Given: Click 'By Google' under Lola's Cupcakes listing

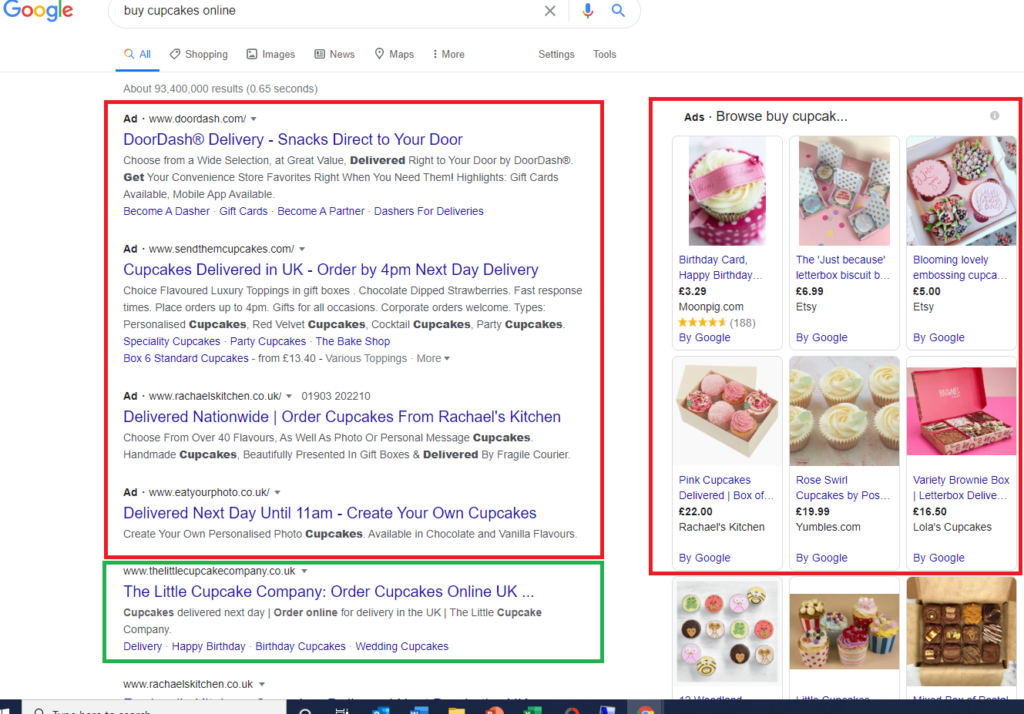Looking at the screenshot, I should tap(938, 557).
